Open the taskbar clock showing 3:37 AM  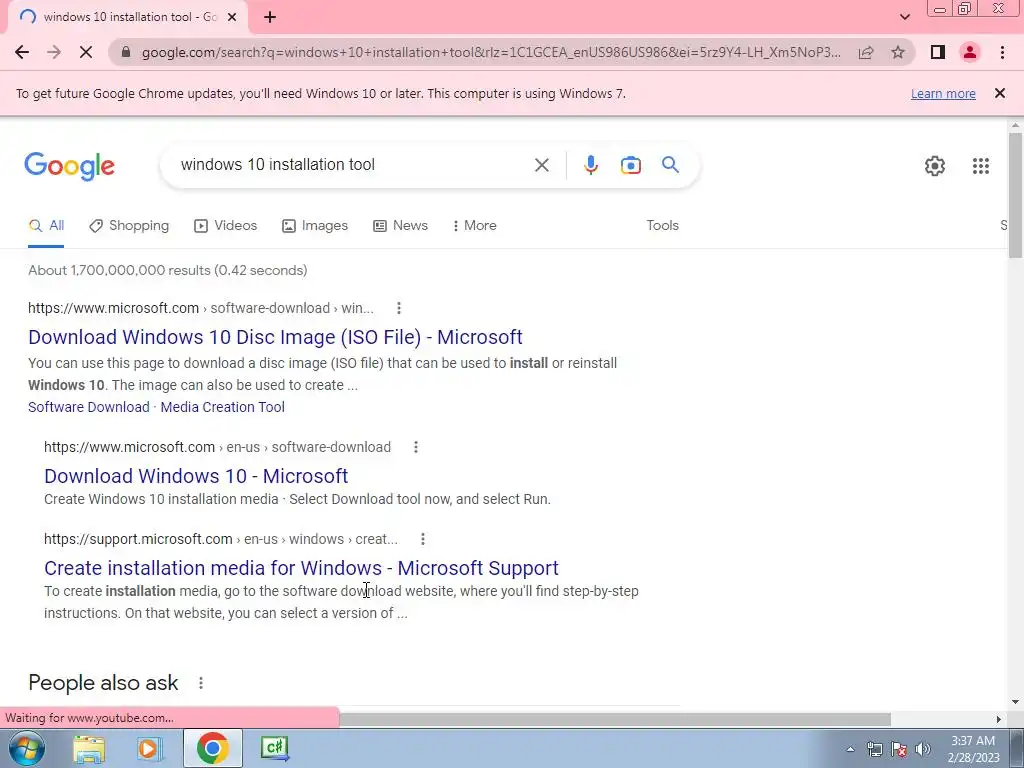tap(973, 749)
